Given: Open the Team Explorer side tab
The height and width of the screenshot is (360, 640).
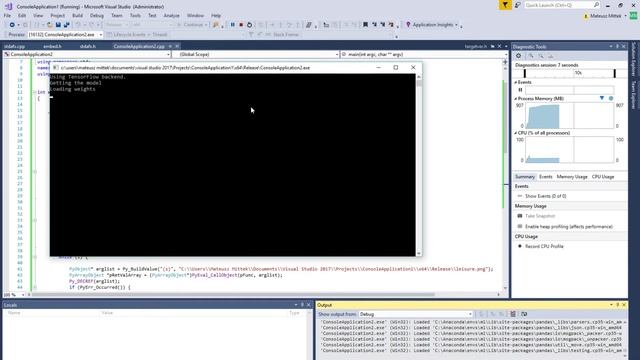Looking at the screenshot, I should [x=633, y=95].
